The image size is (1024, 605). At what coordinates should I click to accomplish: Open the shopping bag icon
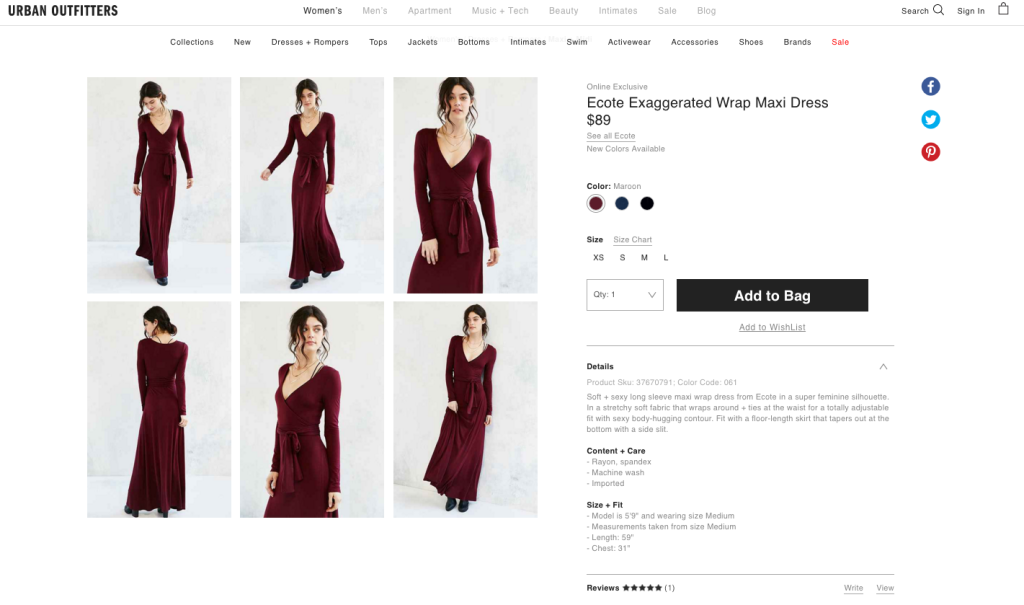pyautogui.click(x=1003, y=9)
